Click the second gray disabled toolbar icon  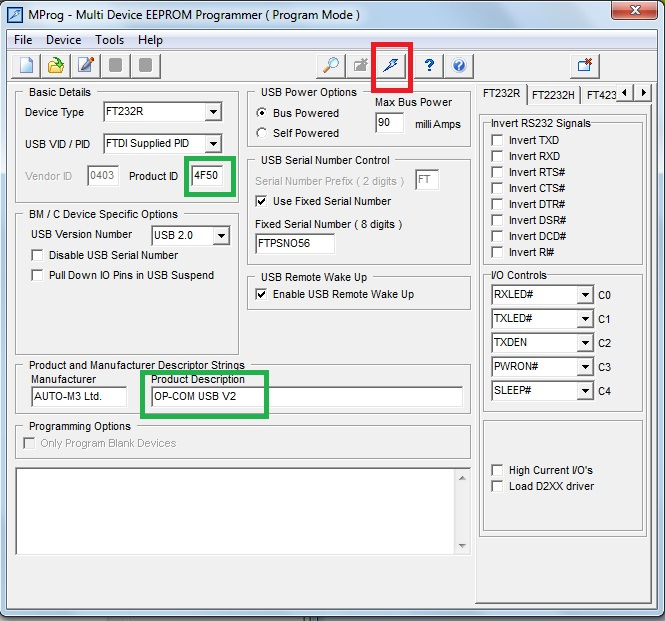(x=145, y=66)
